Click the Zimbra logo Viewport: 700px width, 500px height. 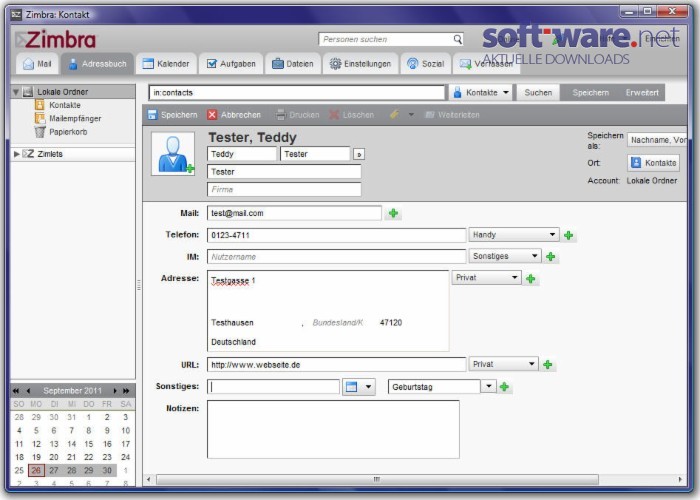pyautogui.click(x=55, y=39)
